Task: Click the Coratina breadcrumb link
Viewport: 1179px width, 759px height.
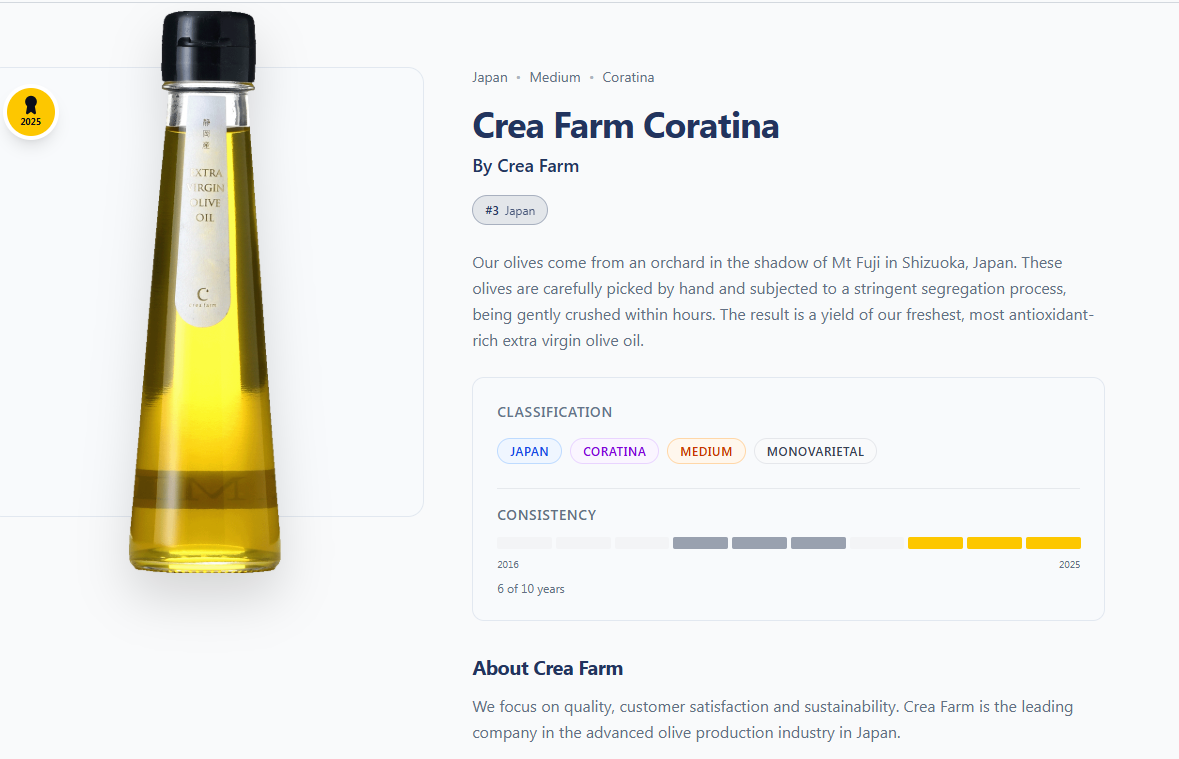Action: pyautogui.click(x=628, y=78)
